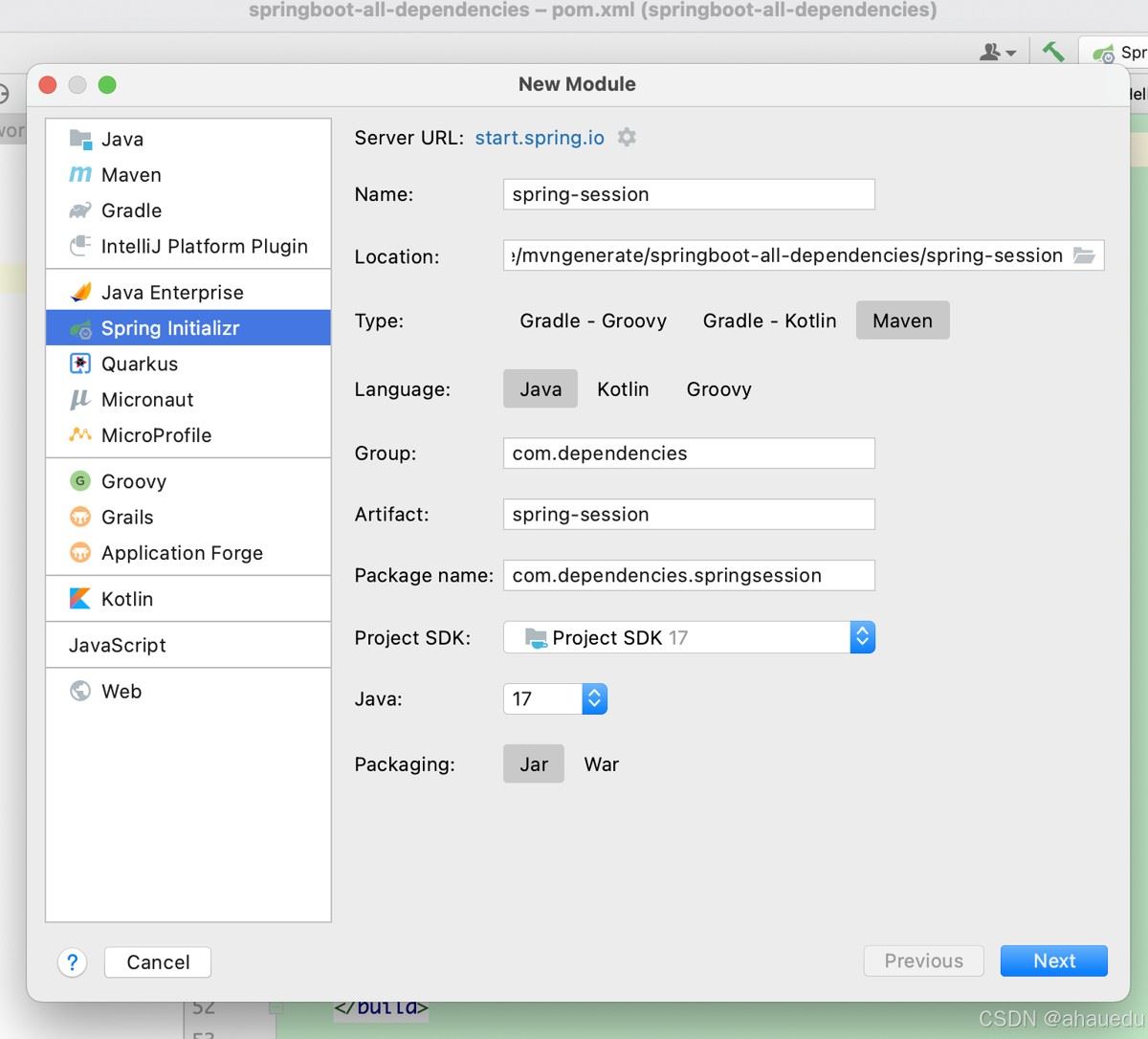Choose Kotlin as the language
The width and height of the screenshot is (1148, 1039).
[x=623, y=389]
